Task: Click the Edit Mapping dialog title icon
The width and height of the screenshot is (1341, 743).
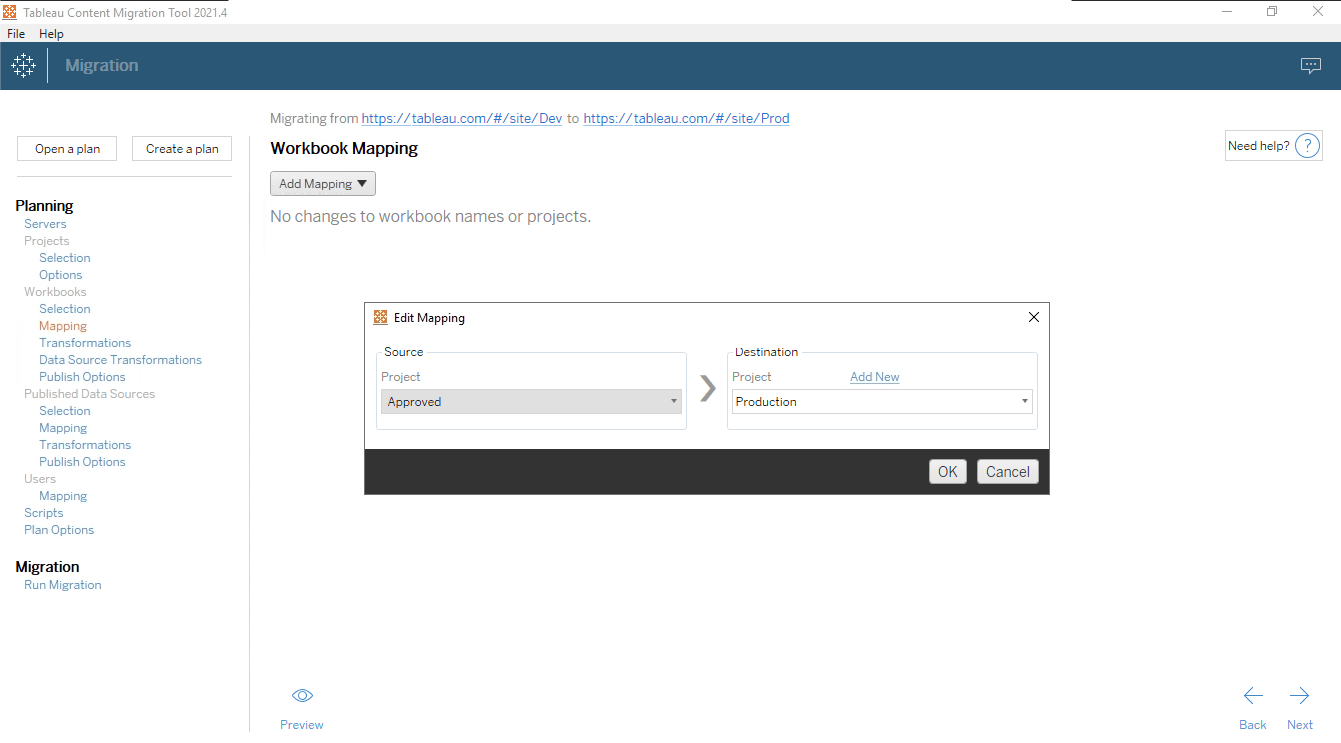Action: pos(380,318)
